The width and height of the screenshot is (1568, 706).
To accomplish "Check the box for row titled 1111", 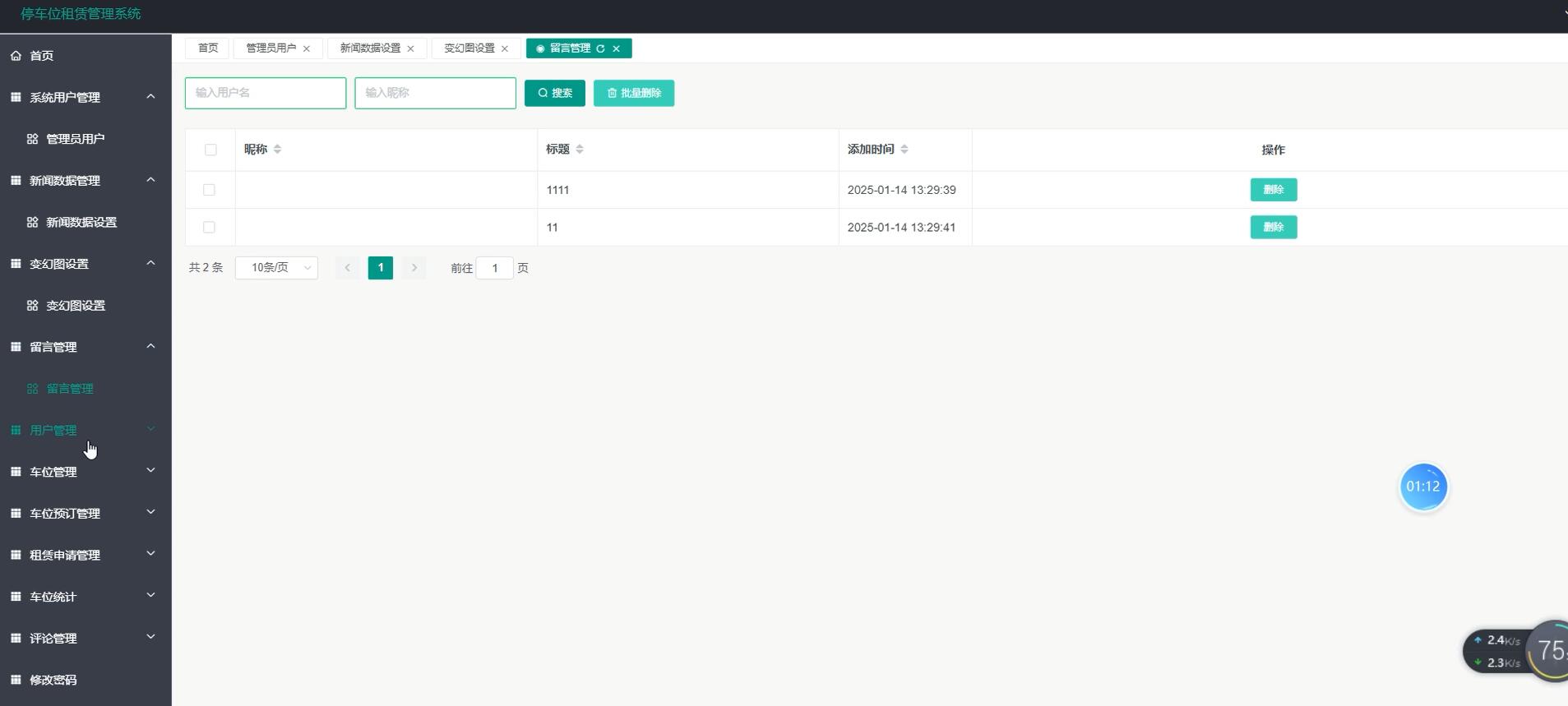I will pos(209,190).
